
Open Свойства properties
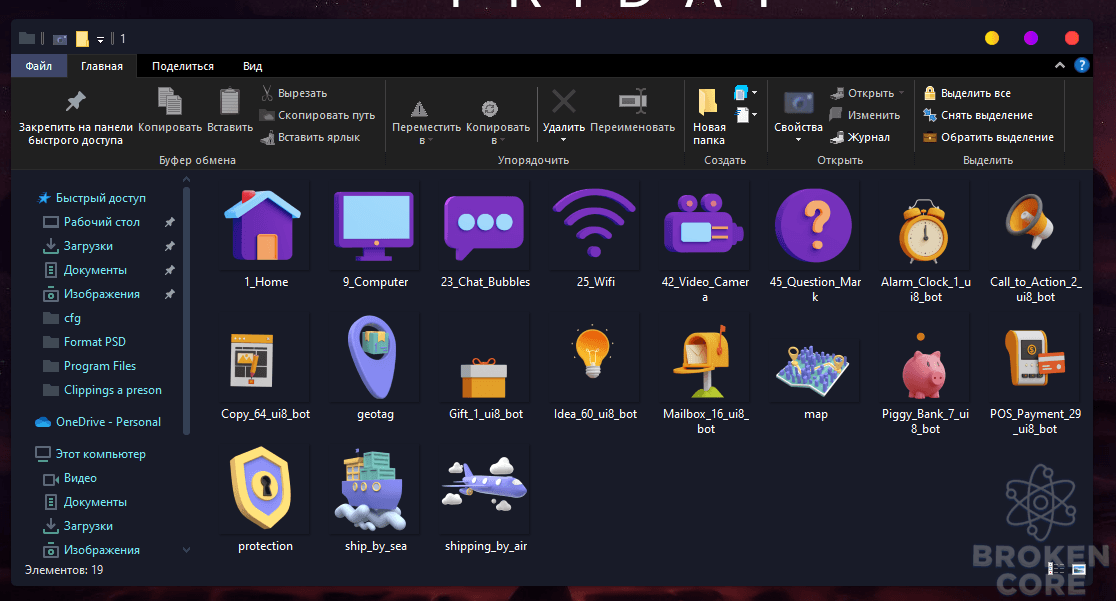[x=799, y=114]
